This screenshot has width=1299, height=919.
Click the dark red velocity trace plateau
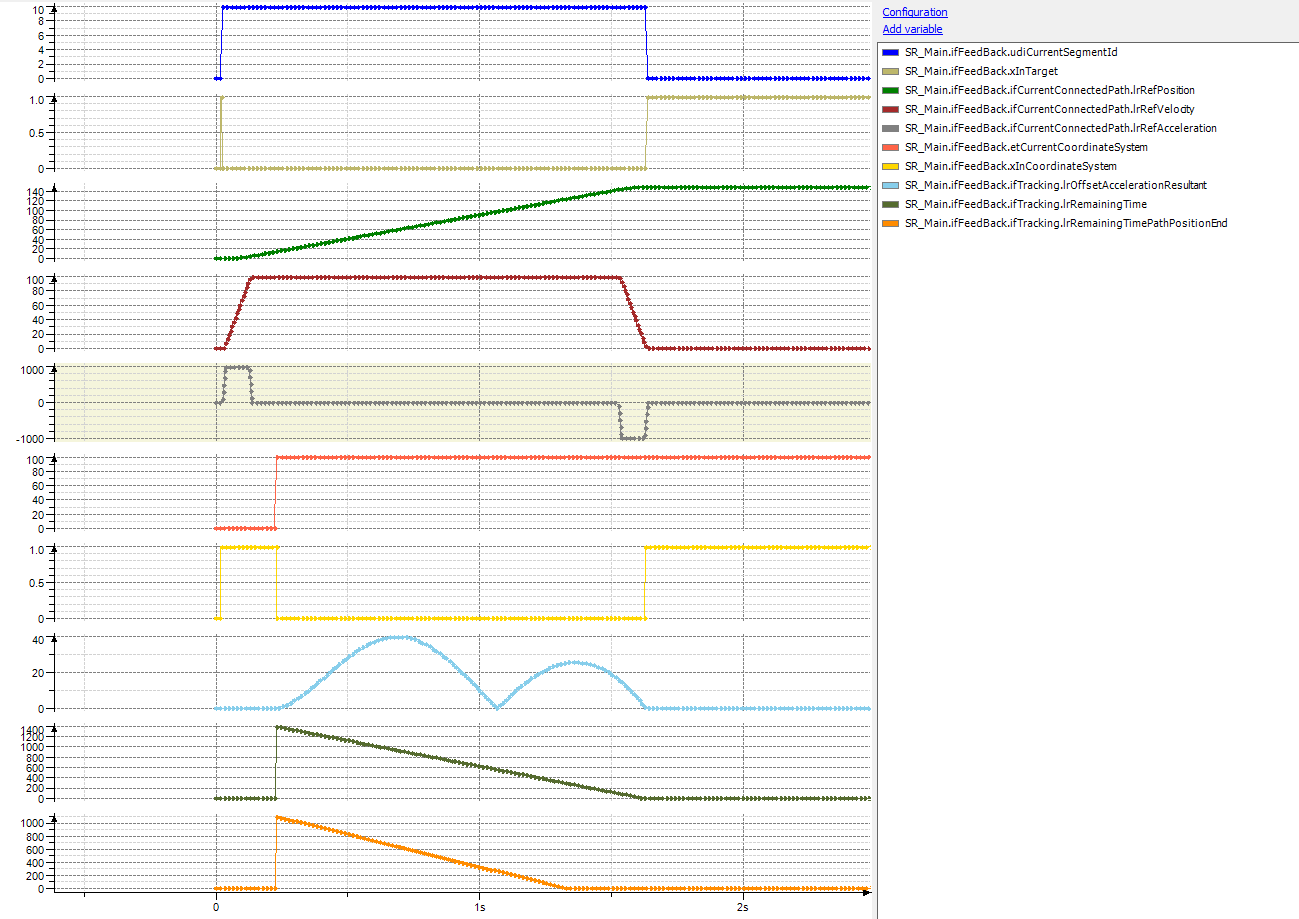point(430,277)
